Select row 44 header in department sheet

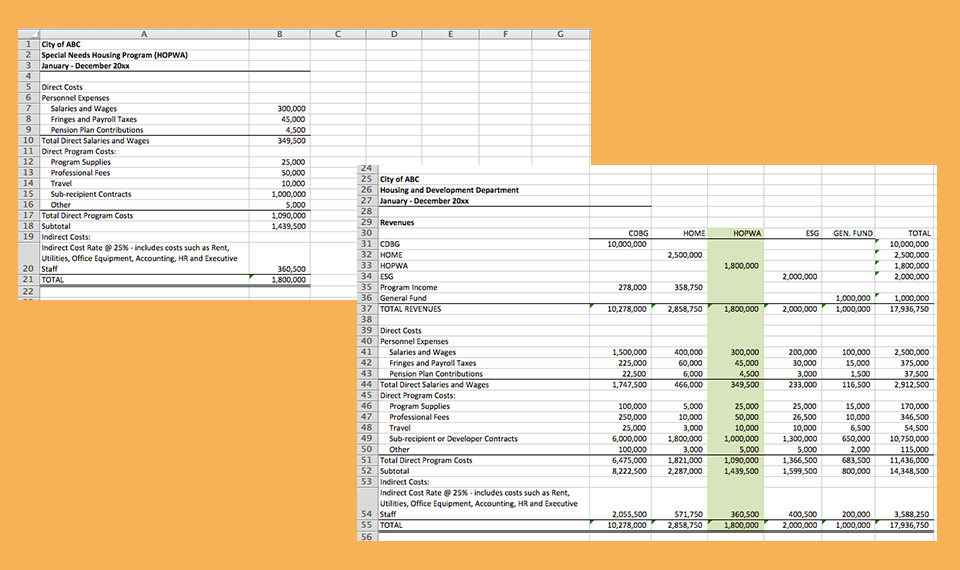(367, 385)
